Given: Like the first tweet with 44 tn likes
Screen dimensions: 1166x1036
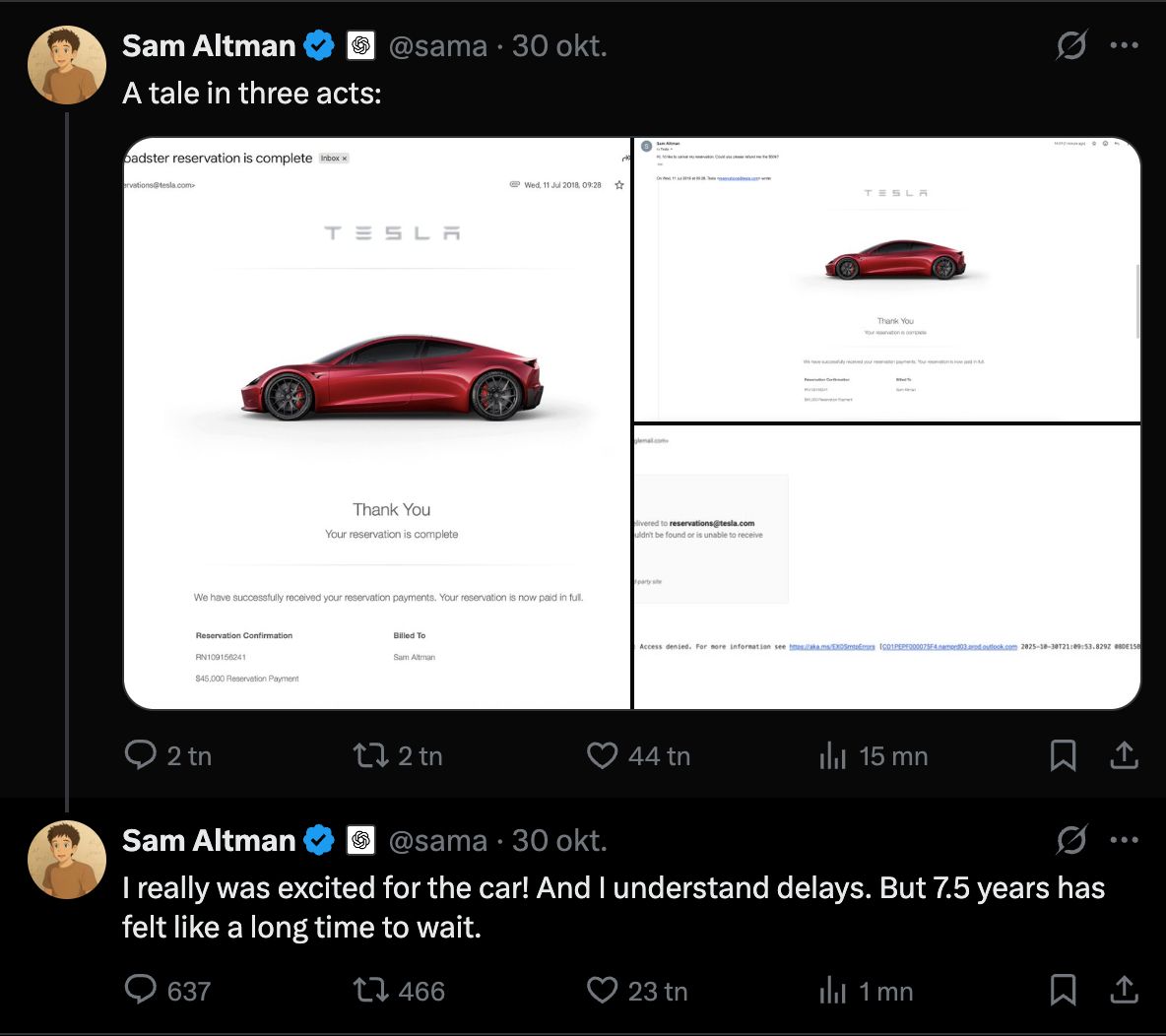Looking at the screenshot, I should [x=602, y=755].
